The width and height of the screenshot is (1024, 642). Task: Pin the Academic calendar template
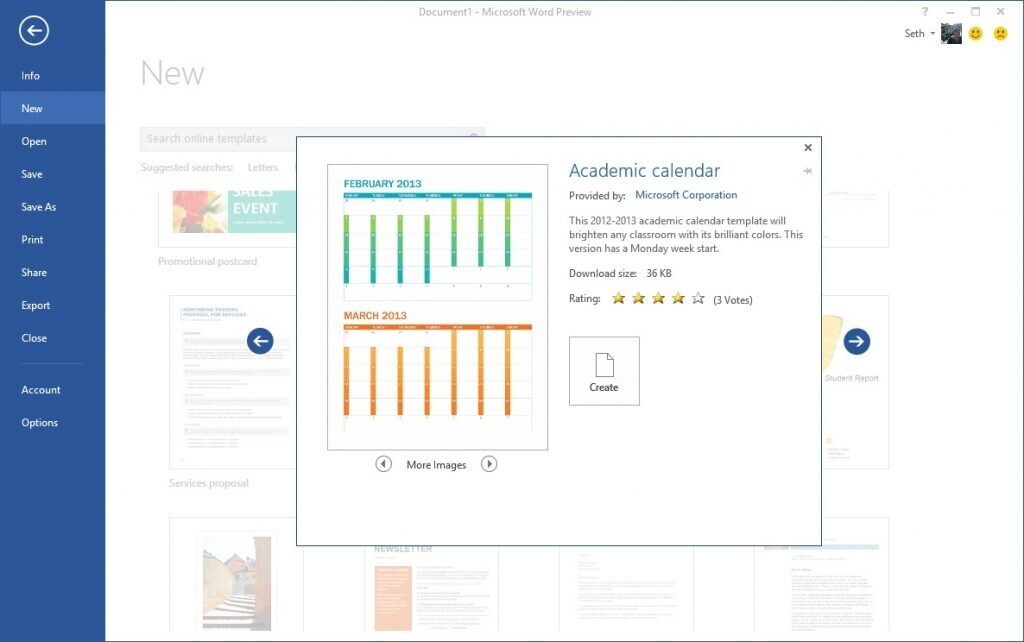[807, 170]
